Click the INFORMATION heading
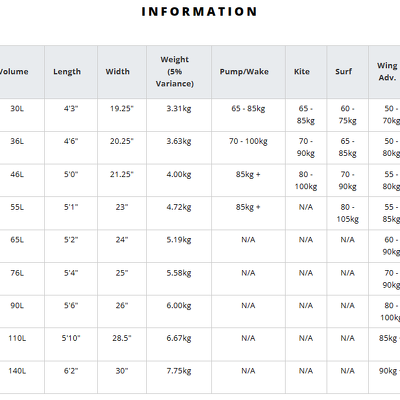Viewport: 400px width, 400px height. [199, 12]
